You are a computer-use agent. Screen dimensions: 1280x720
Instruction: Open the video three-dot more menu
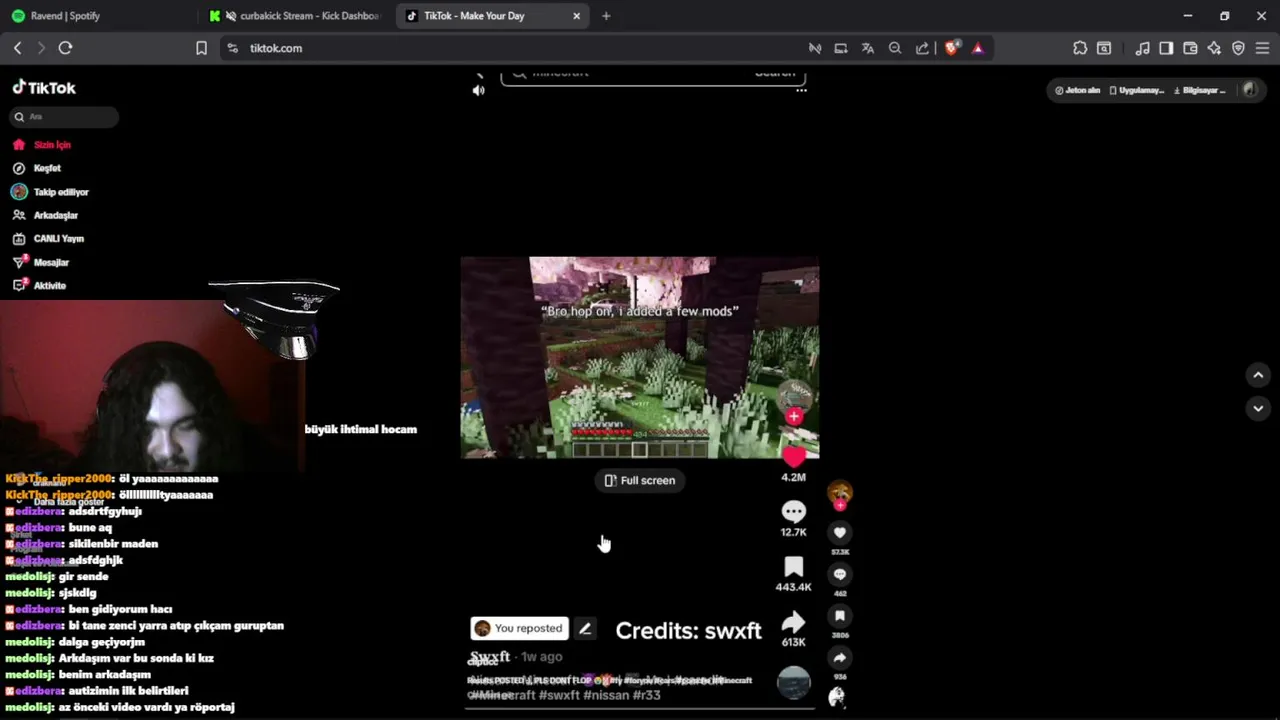(x=801, y=90)
